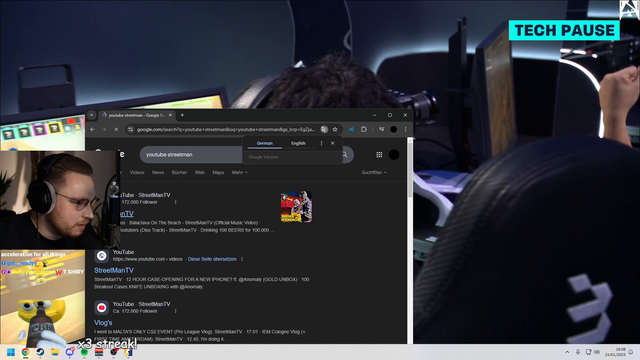This screenshot has height=360, width=640.
Task: Open Google Chrome from the taskbar
Action: click(25, 352)
